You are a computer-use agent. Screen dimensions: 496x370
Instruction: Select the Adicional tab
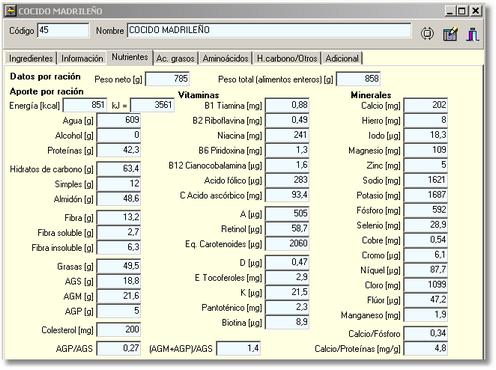coord(342,58)
